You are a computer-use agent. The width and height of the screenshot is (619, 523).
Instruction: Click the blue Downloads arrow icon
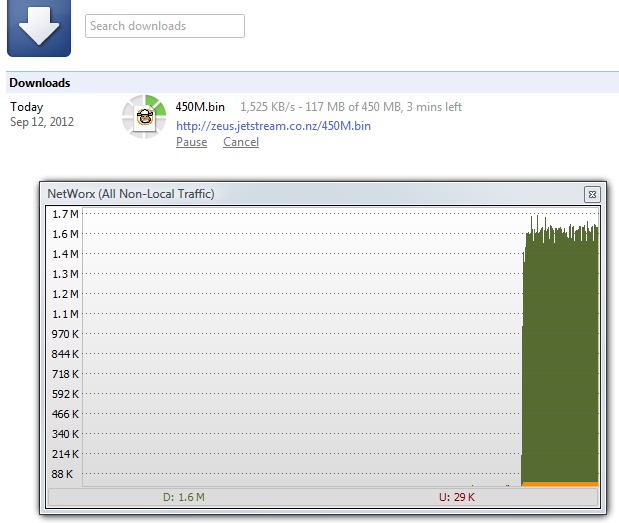point(39,27)
